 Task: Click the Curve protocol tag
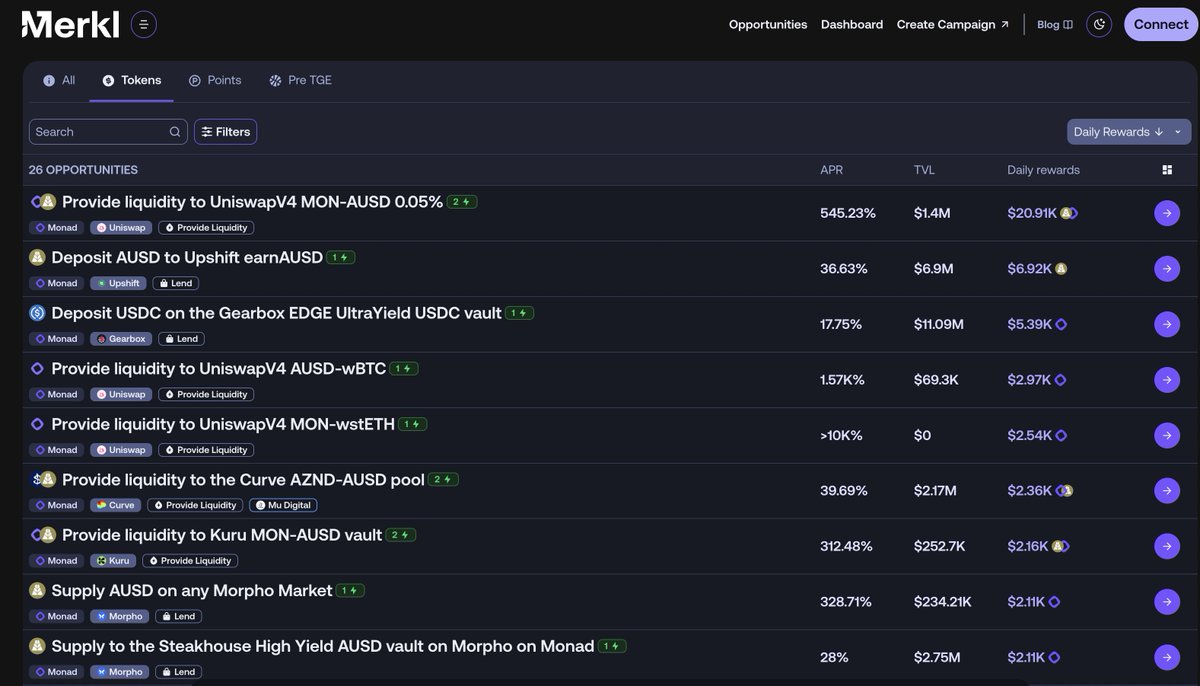(115, 505)
